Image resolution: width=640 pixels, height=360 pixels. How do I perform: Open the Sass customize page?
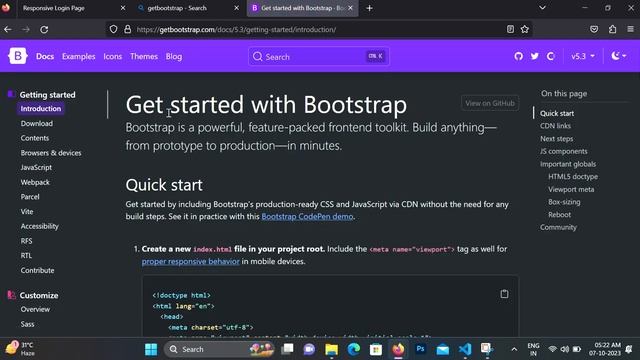coord(27,324)
